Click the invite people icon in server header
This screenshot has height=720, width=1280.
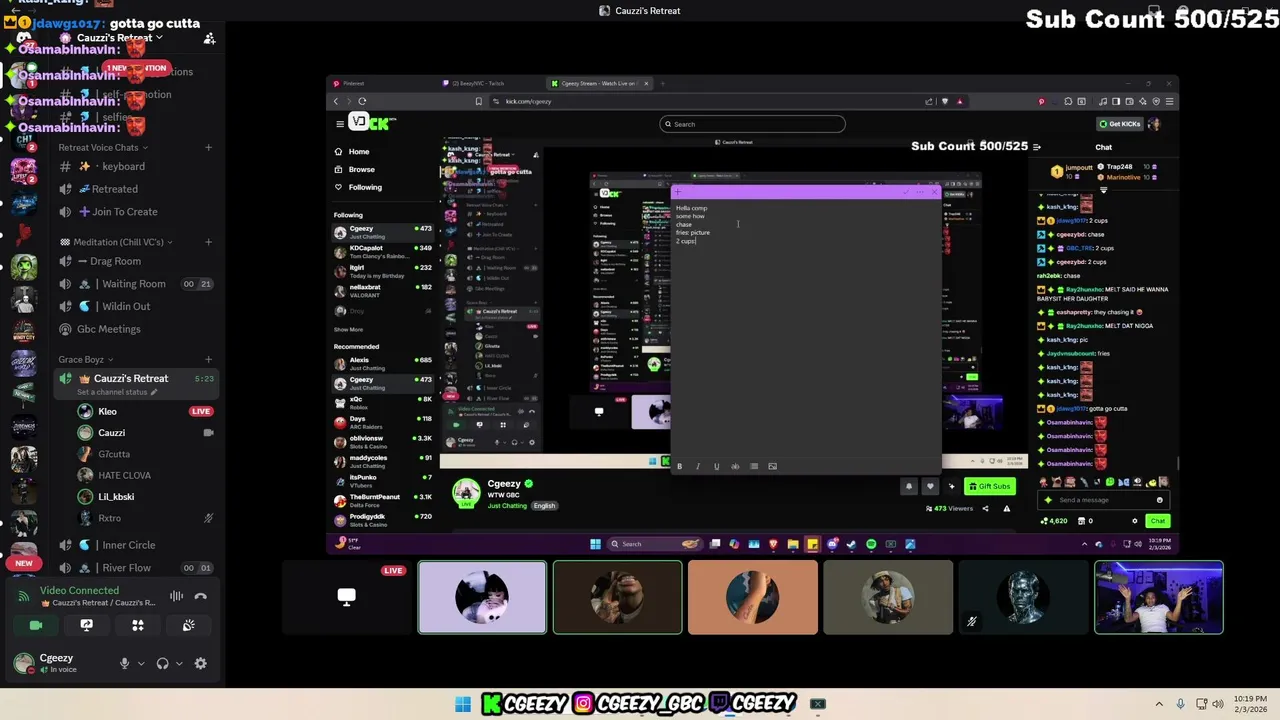[x=209, y=38]
